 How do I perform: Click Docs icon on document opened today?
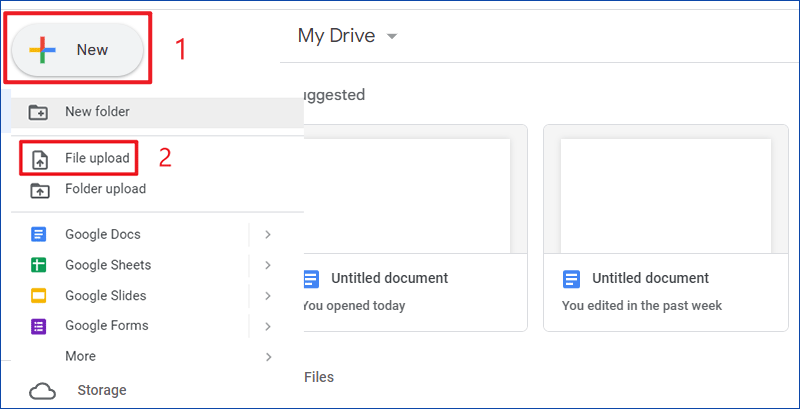coord(311,279)
